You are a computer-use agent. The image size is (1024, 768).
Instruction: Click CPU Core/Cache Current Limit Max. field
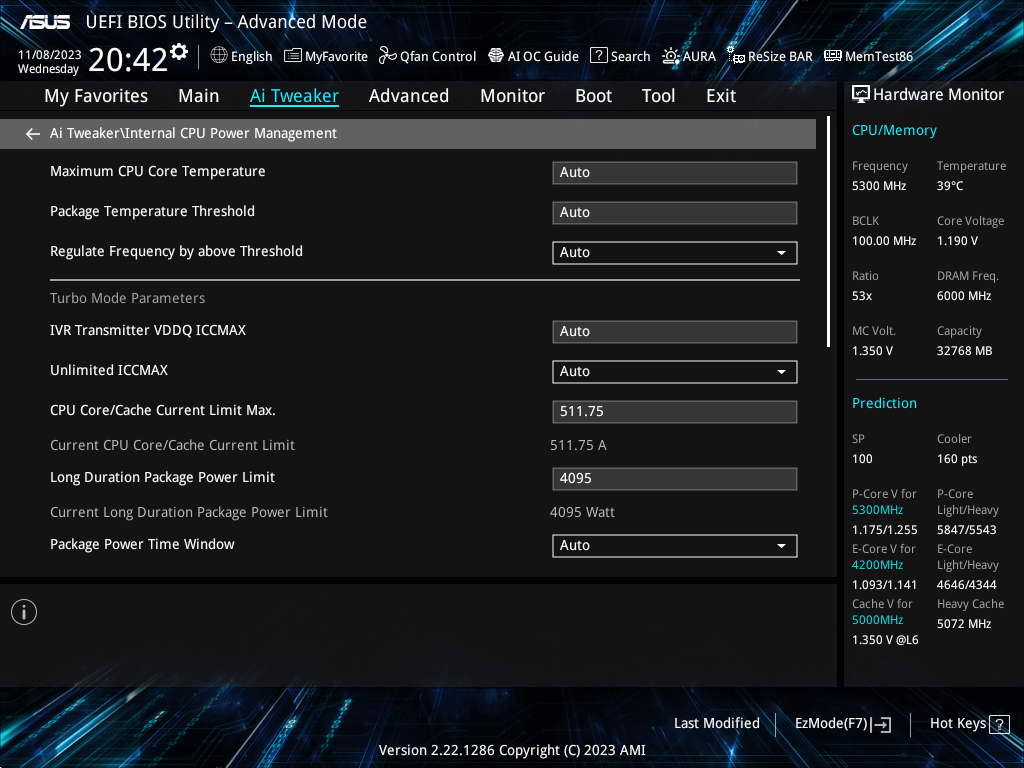pyautogui.click(x=675, y=412)
